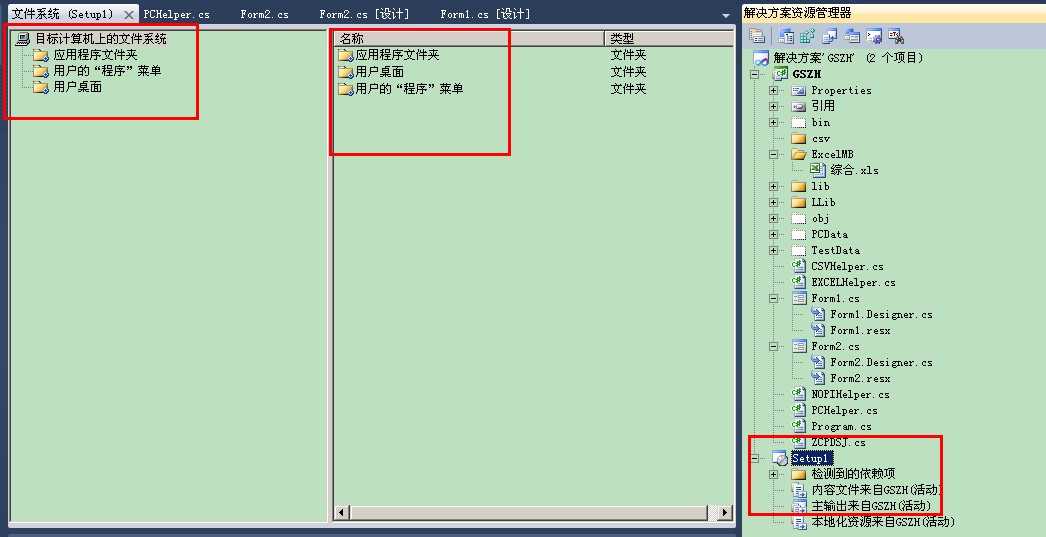This screenshot has width=1046, height=537.
Task: Open the Registry Editor toolbar icon
Action: click(x=808, y=36)
